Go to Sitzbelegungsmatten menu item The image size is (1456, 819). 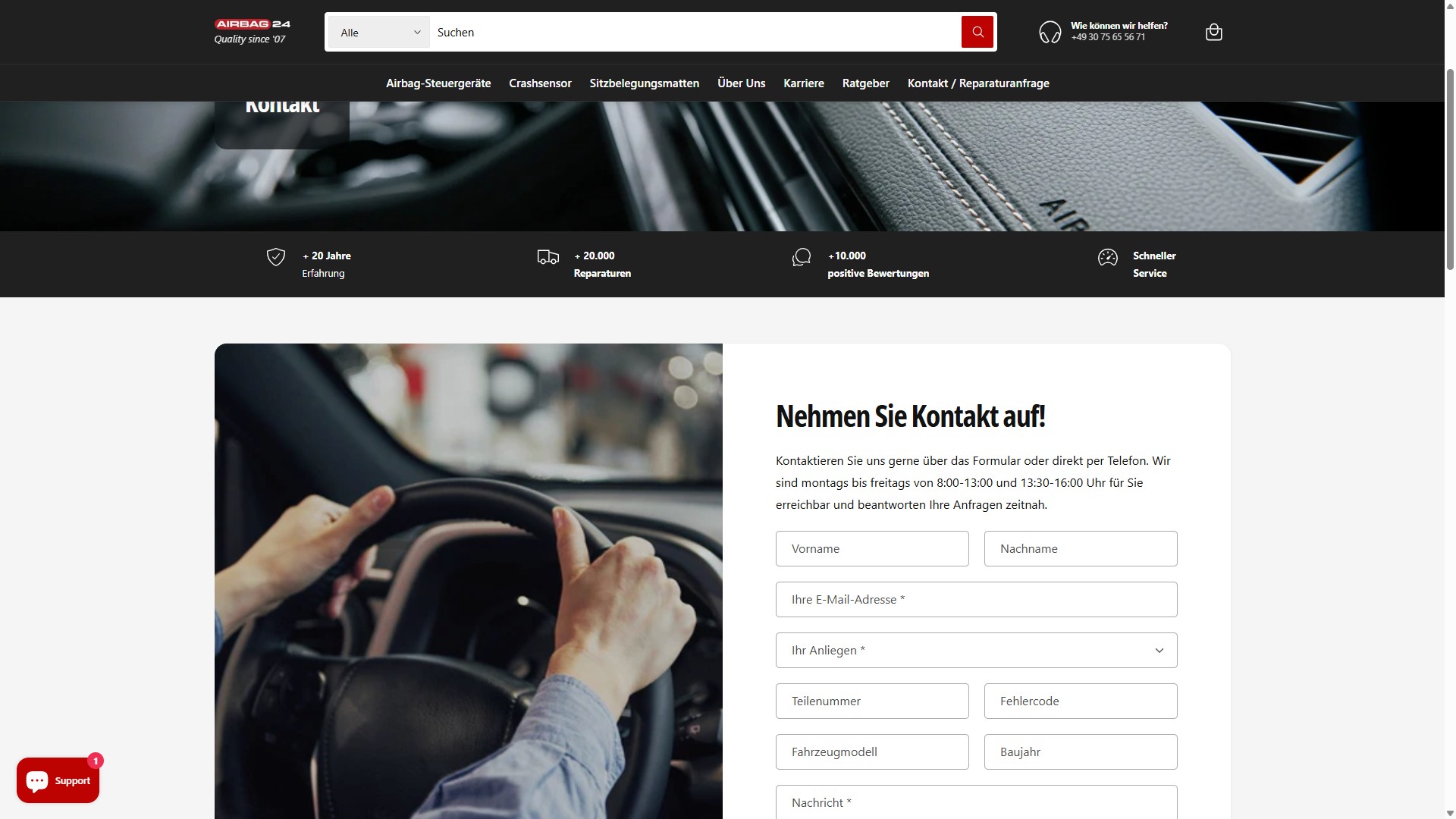(x=644, y=83)
